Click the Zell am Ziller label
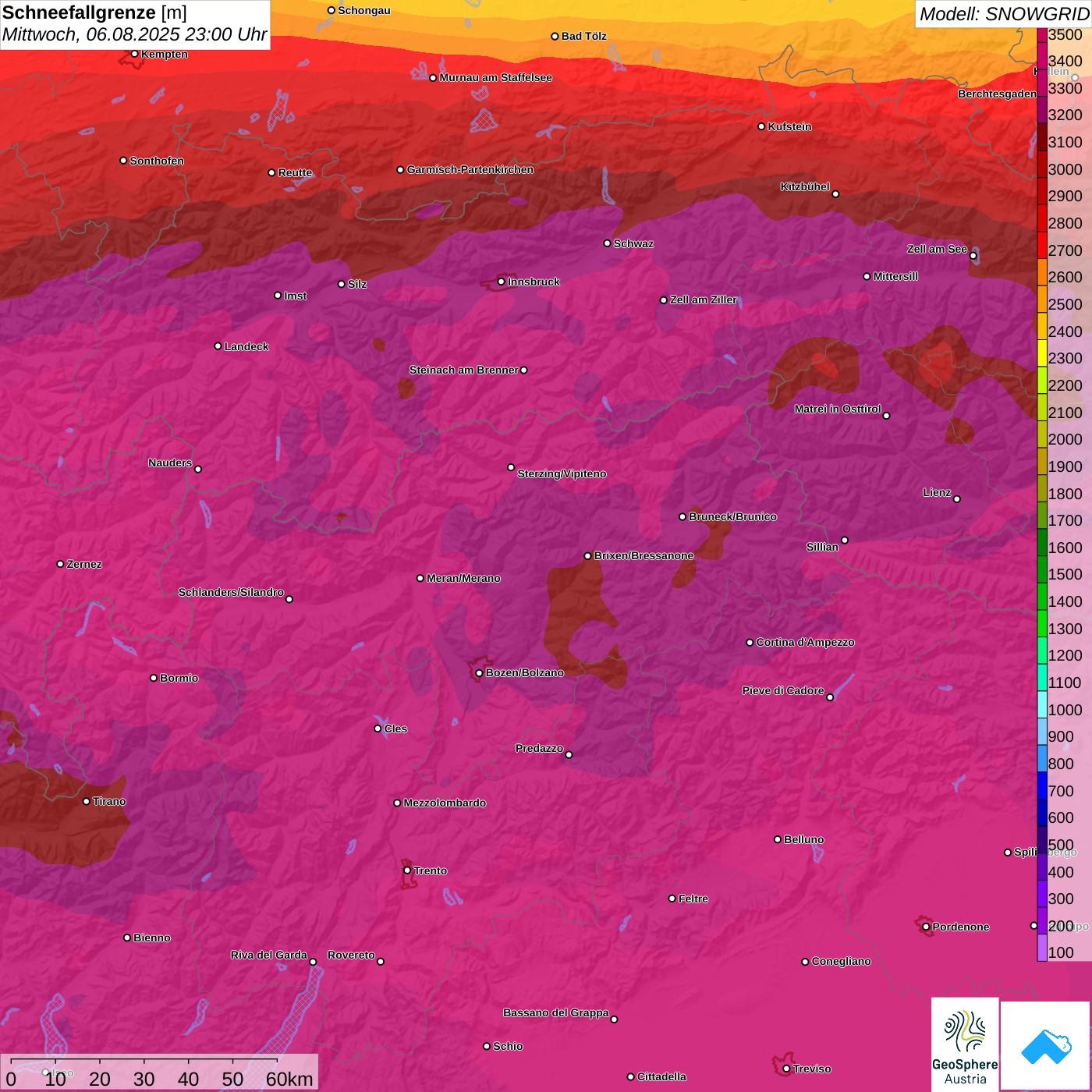1092x1092 pixels. [704, 300]
